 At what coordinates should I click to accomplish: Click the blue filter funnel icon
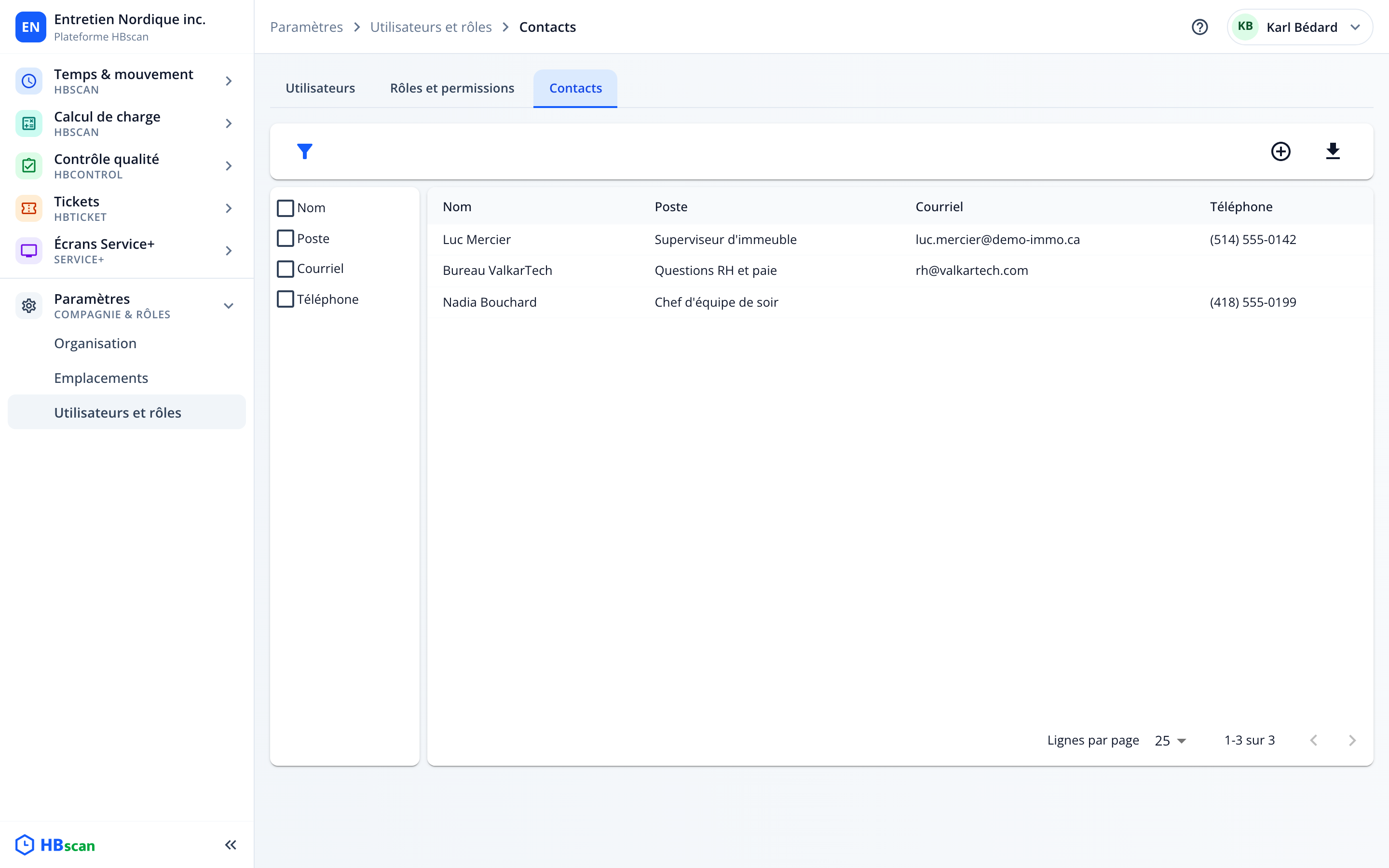305,151
